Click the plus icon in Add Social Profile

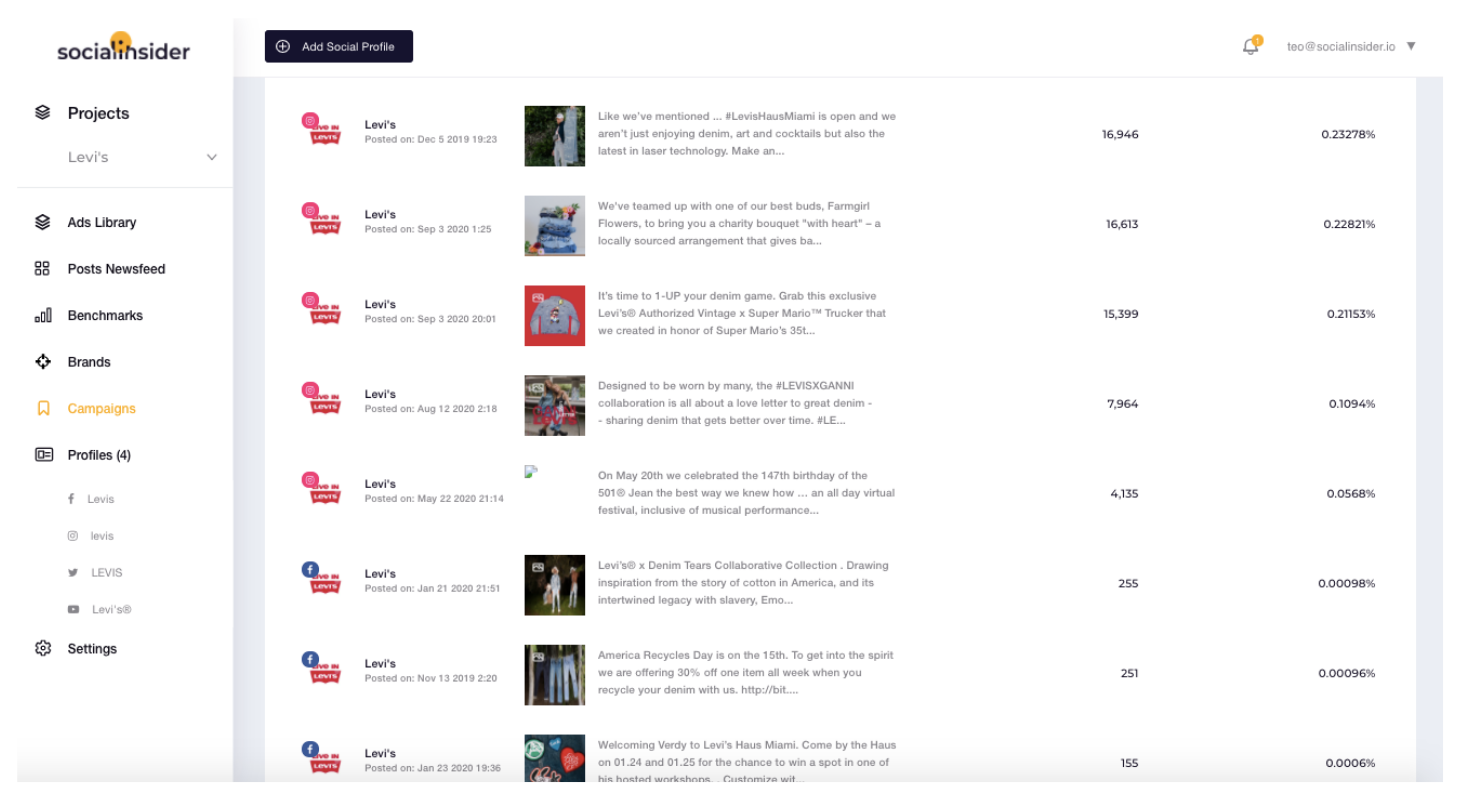pyautogui.click(x=283, y=46)
